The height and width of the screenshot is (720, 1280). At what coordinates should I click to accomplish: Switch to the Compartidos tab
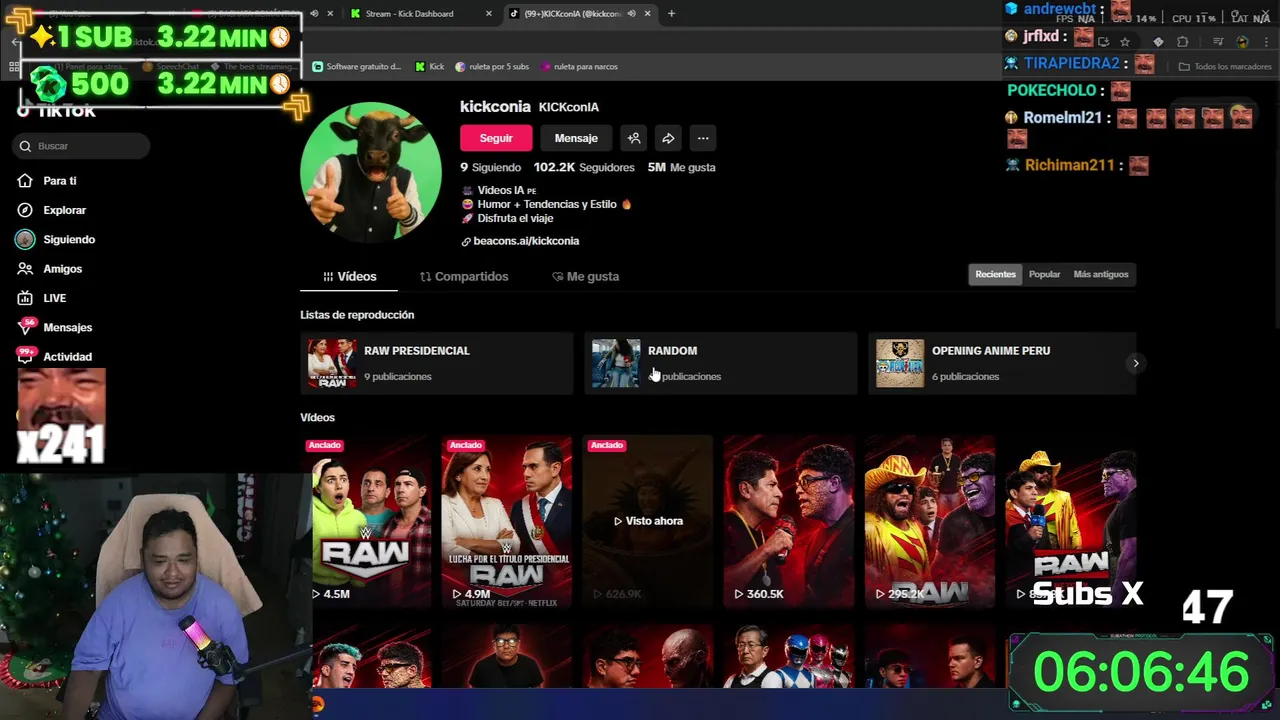pyautogui.click(x=464, y=276)
